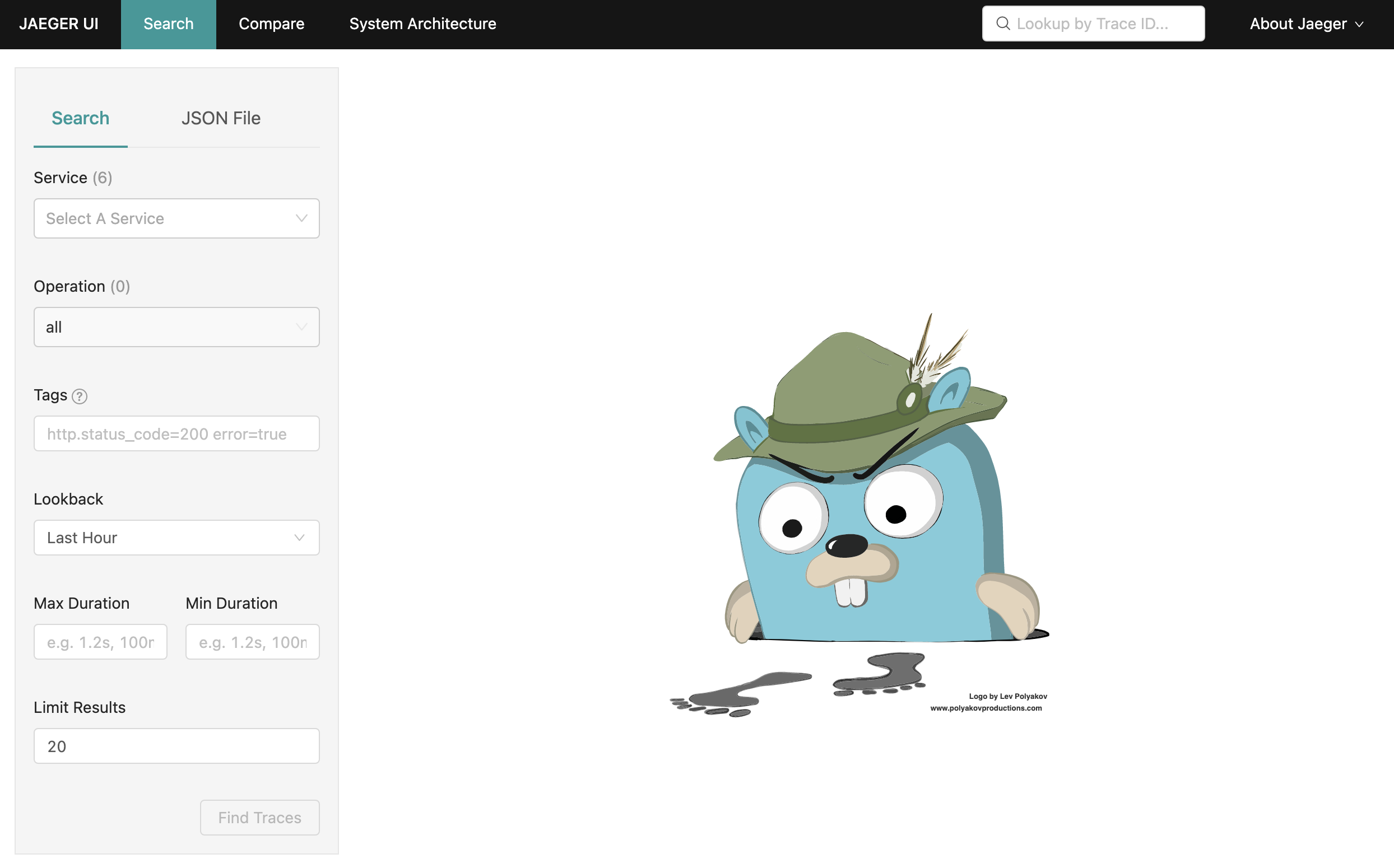The image size is (1394, 868).
Task: Open System Architecture in top nav
Action: click(x=422, y=24)
